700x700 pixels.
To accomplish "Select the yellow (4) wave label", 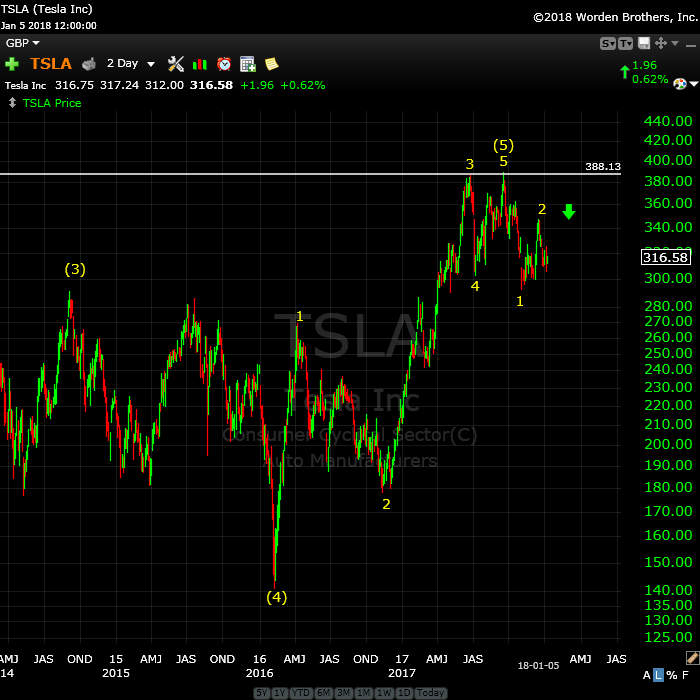I will point(276,597).
